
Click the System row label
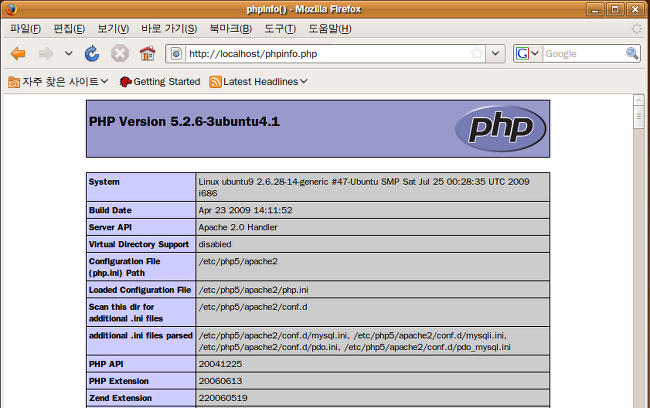(x=104, y=182)
